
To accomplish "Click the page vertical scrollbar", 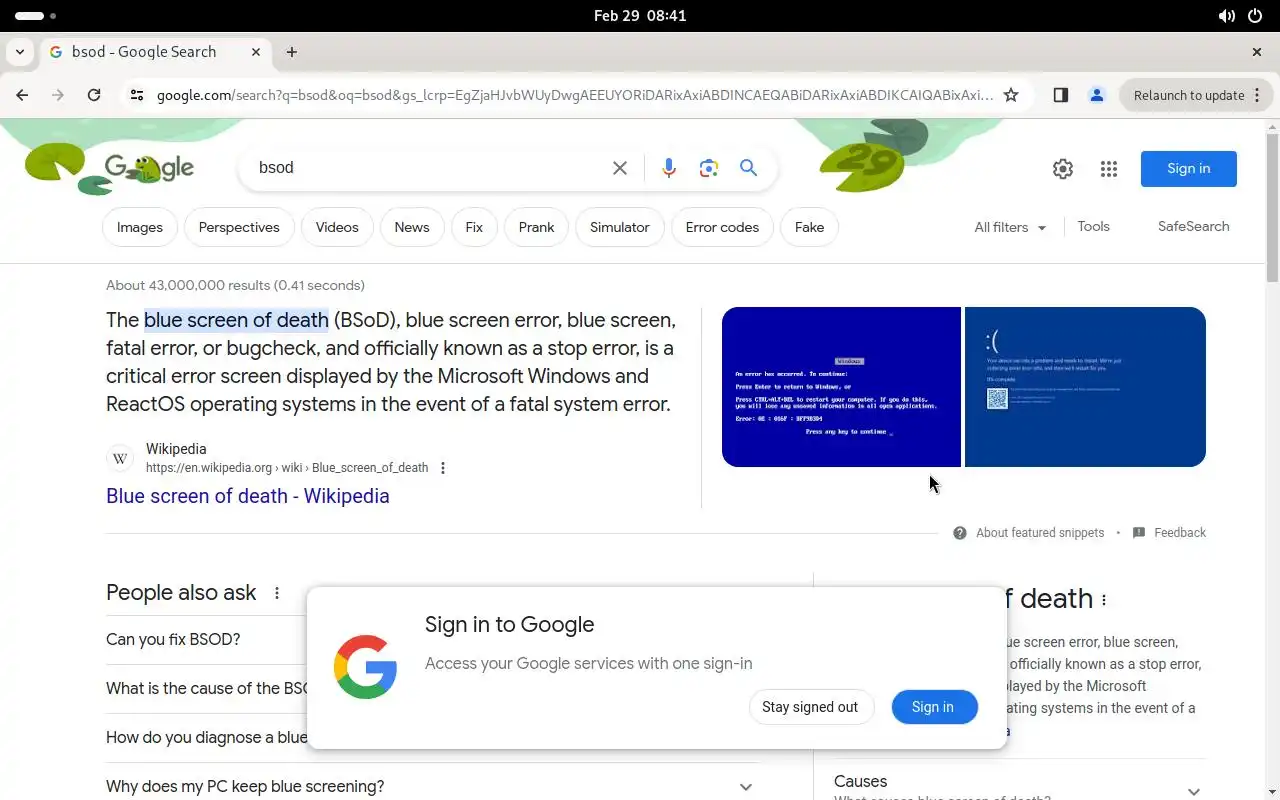I will click(1272, 210).
